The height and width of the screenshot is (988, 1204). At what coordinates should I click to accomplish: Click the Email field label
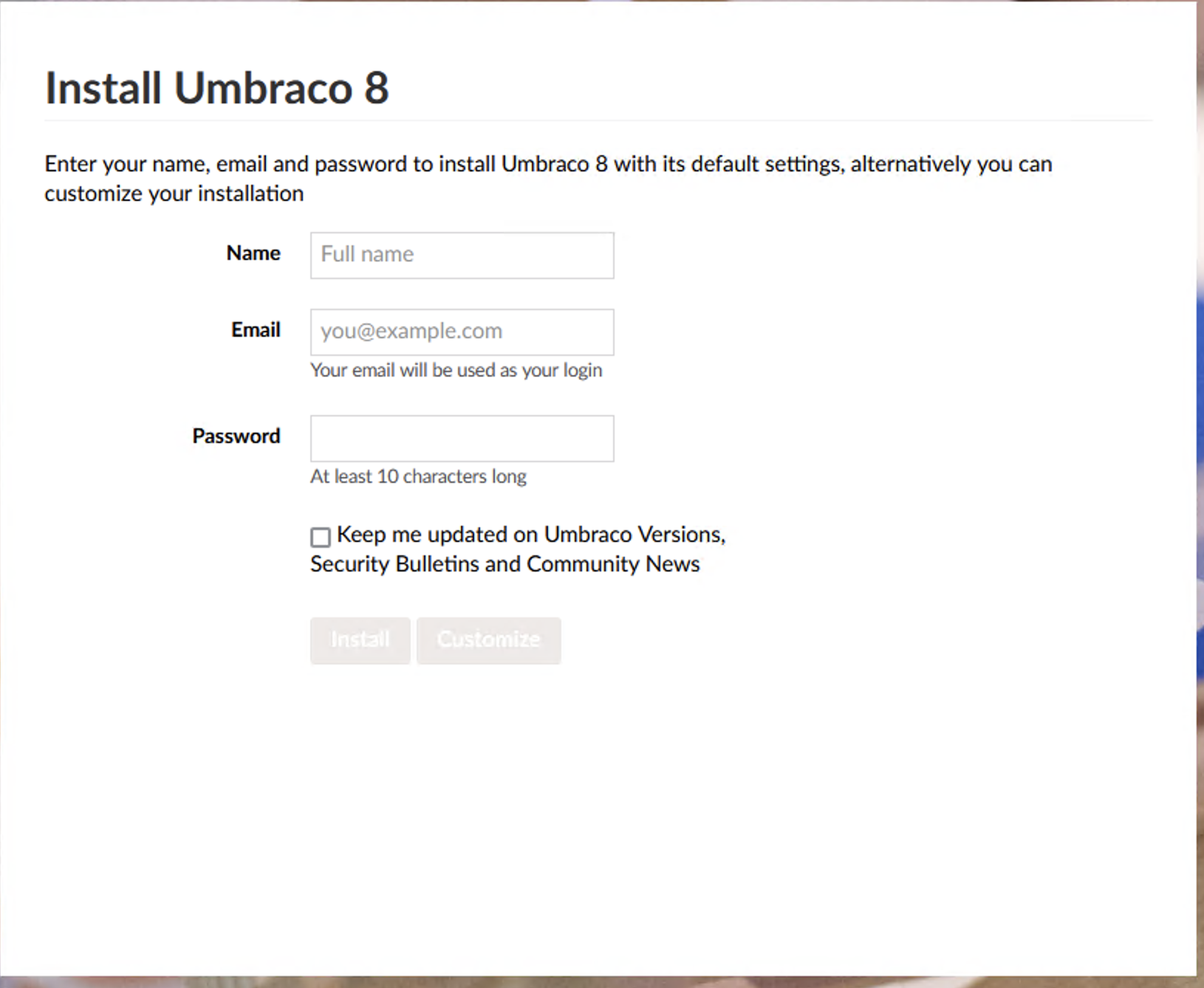(256, 330)
